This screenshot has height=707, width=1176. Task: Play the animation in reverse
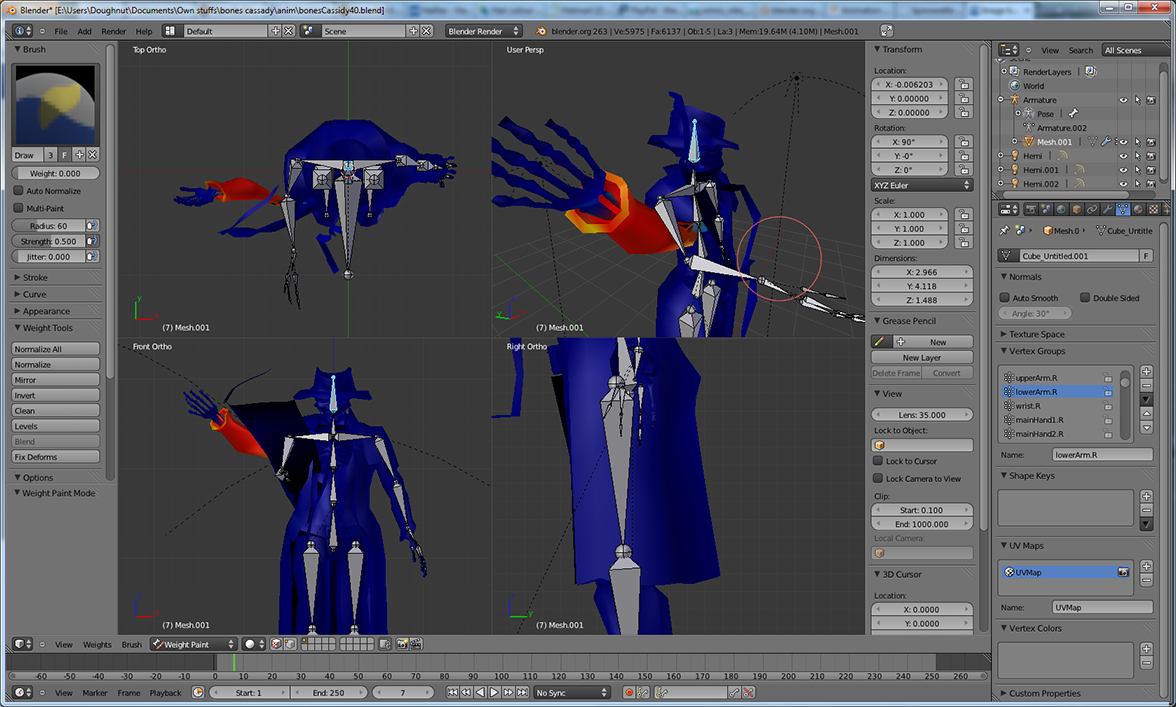[481, 693]
